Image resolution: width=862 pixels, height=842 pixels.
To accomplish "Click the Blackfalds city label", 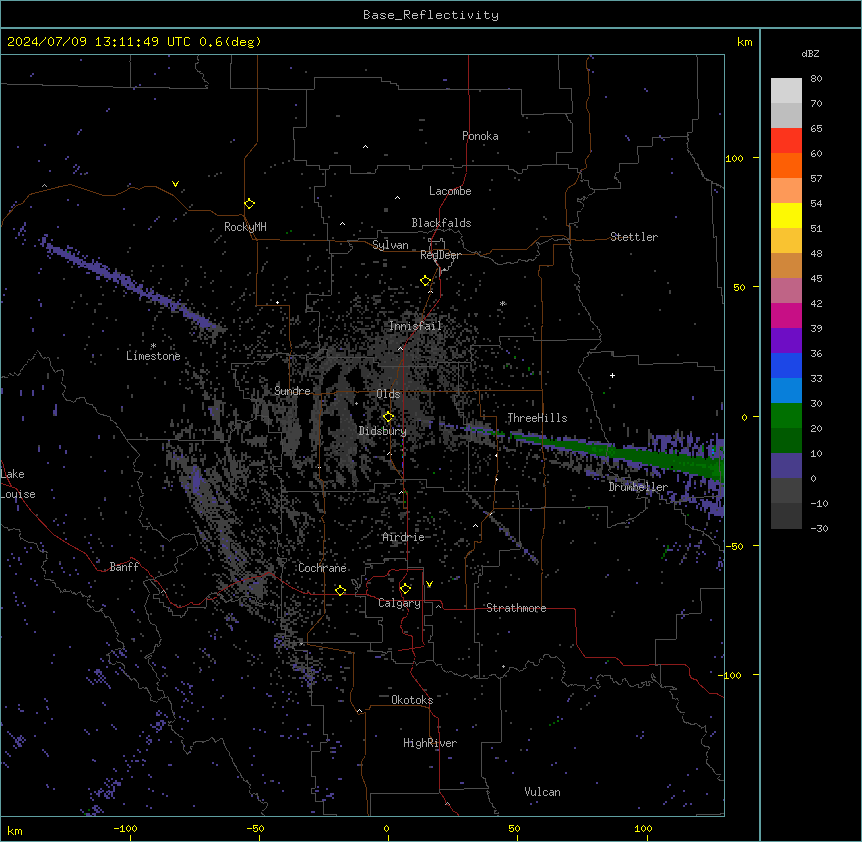I will [441, 223].
